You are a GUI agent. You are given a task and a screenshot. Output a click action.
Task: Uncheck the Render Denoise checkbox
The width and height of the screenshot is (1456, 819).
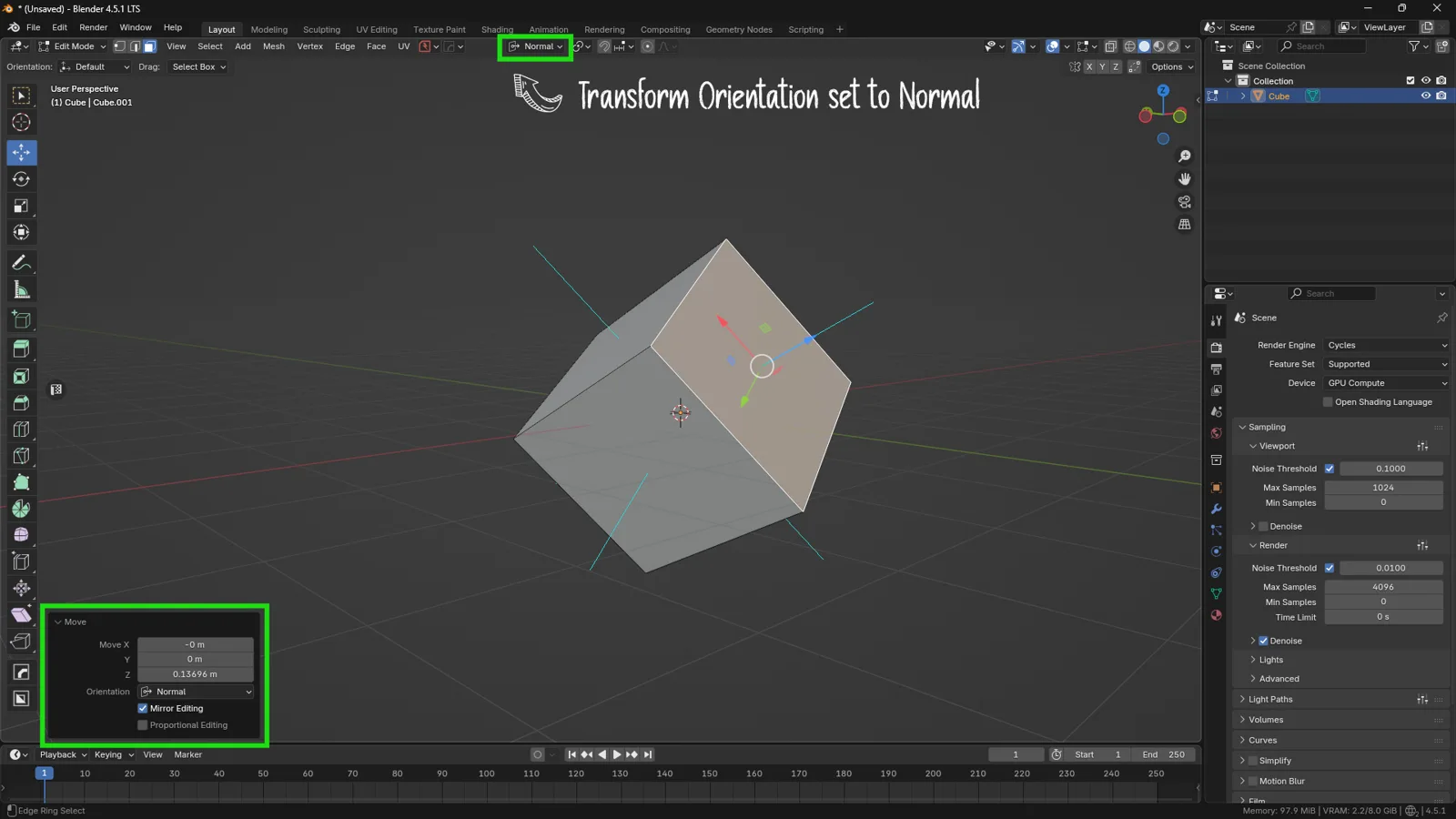point(1263,641)
